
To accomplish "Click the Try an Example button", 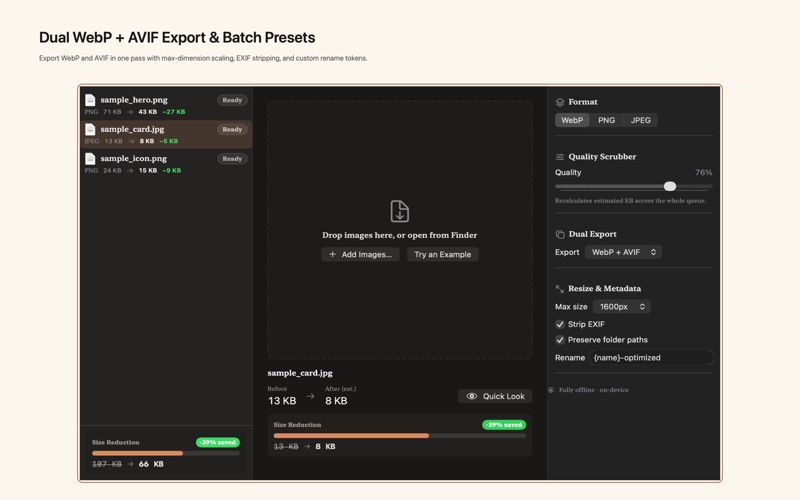I will click(442, 254).
